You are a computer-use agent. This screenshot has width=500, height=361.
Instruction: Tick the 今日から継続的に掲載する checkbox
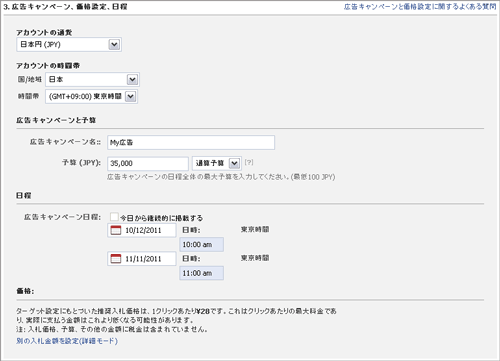tap(114, 217)
